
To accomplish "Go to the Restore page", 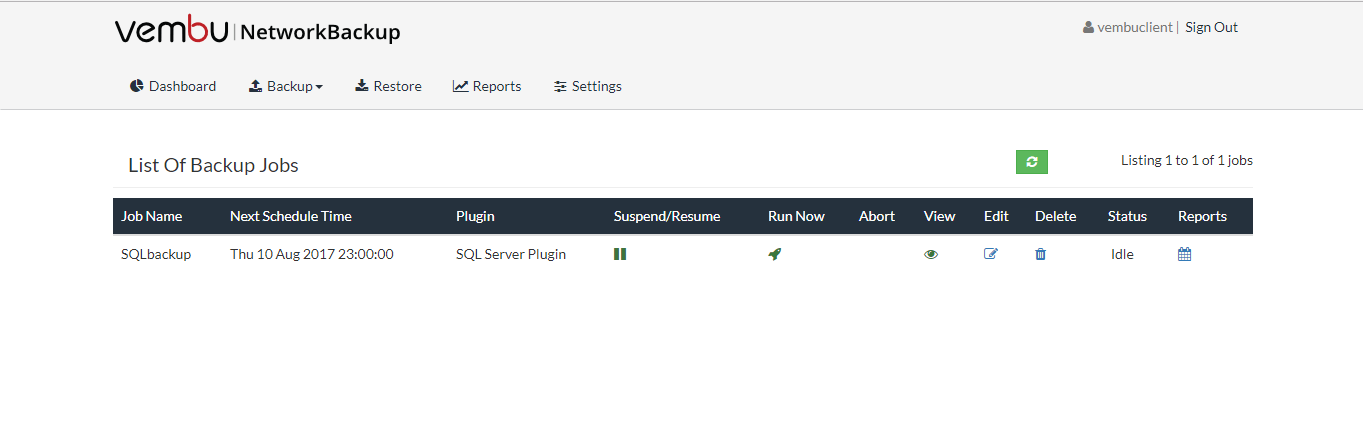I will [388, 86].
